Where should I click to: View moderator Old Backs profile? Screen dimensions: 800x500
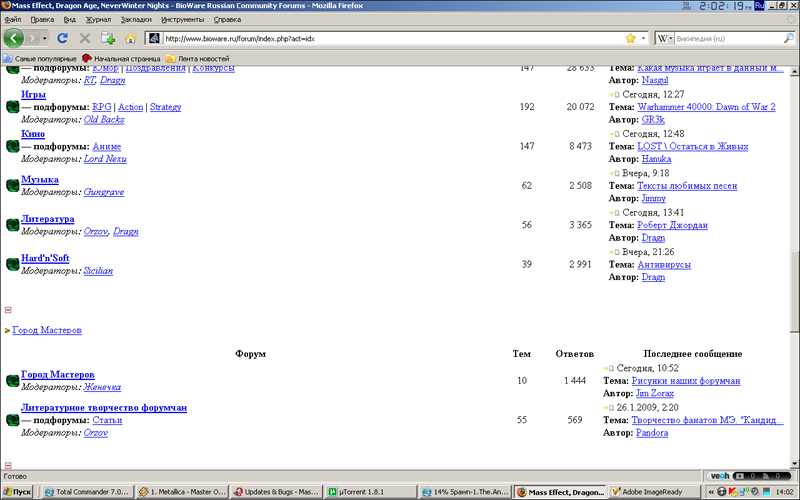click(x=104, y=119)
